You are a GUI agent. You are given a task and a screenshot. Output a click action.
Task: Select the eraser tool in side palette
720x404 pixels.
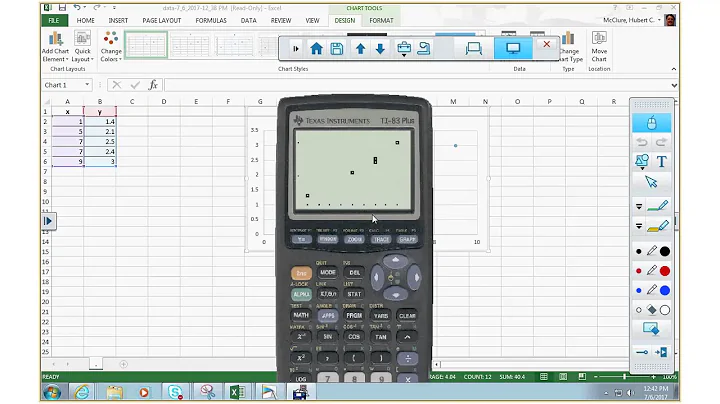pos(652,310)
